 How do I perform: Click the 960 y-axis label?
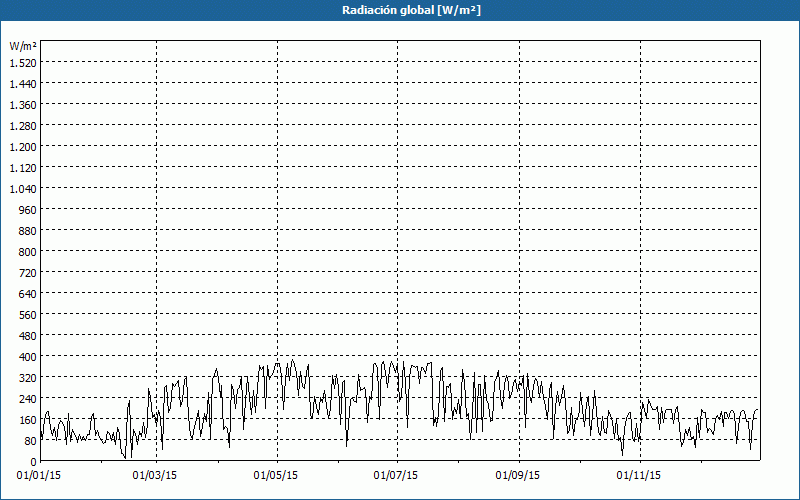[x=28, y=210]
